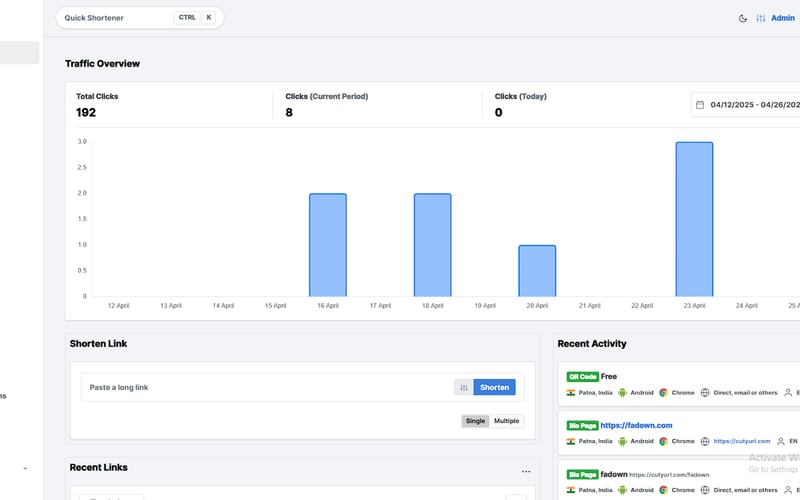
Task: Open the https://fadown.com activity link
Action: 636,425
